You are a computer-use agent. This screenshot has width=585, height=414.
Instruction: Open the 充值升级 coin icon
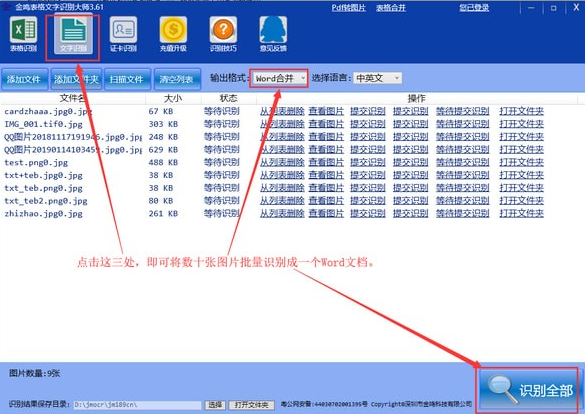173,34
